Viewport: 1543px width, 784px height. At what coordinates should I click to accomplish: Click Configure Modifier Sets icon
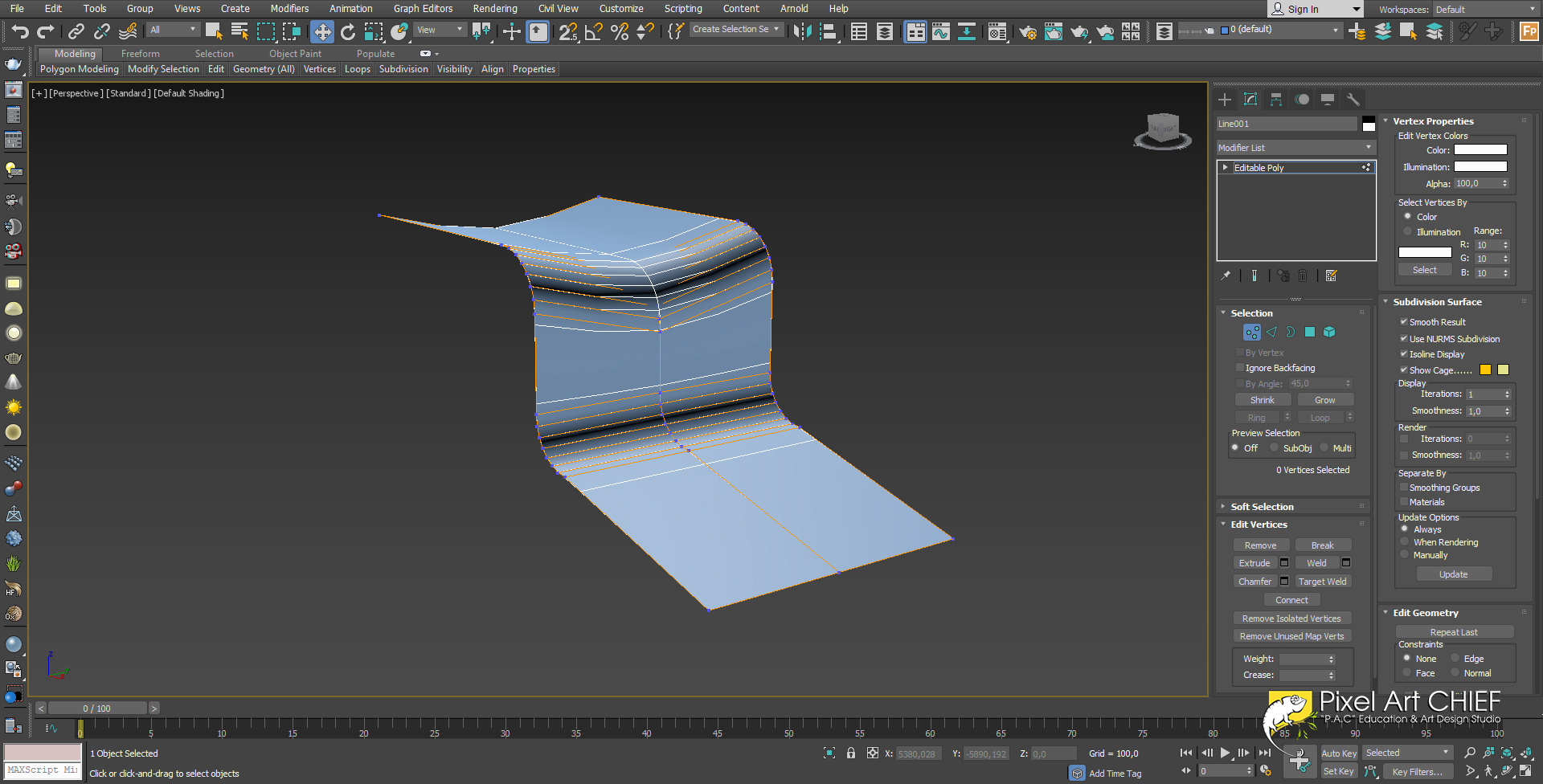[x=1331, y=276]
